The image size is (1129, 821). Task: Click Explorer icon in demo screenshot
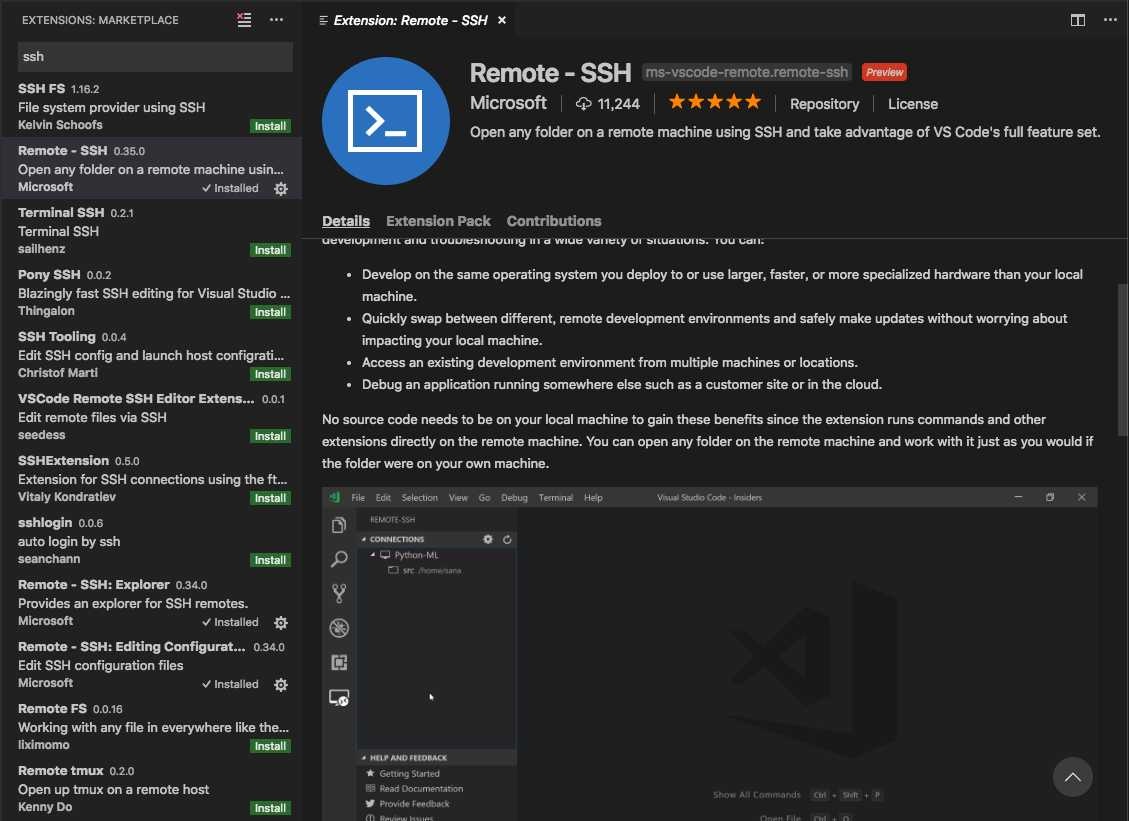[339, 525]
